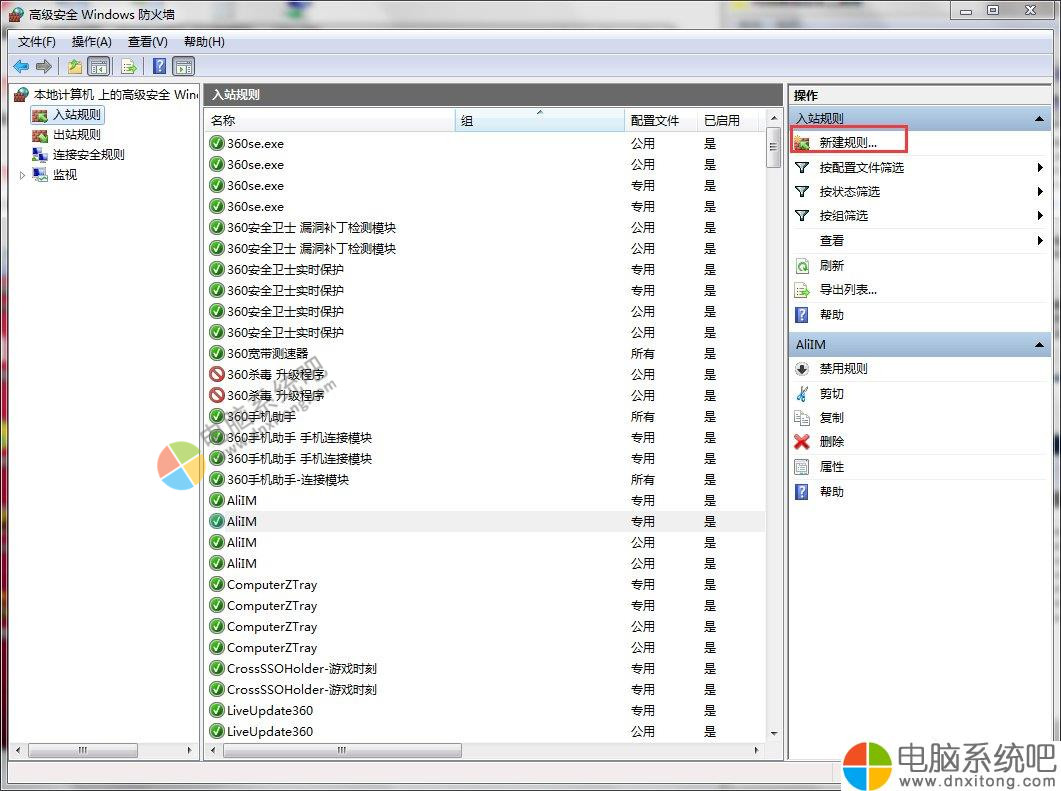The width and height of the screenshot is (1061, 791).
Task: Sort by the 配置文件 column header
Action: click(660, 120)
